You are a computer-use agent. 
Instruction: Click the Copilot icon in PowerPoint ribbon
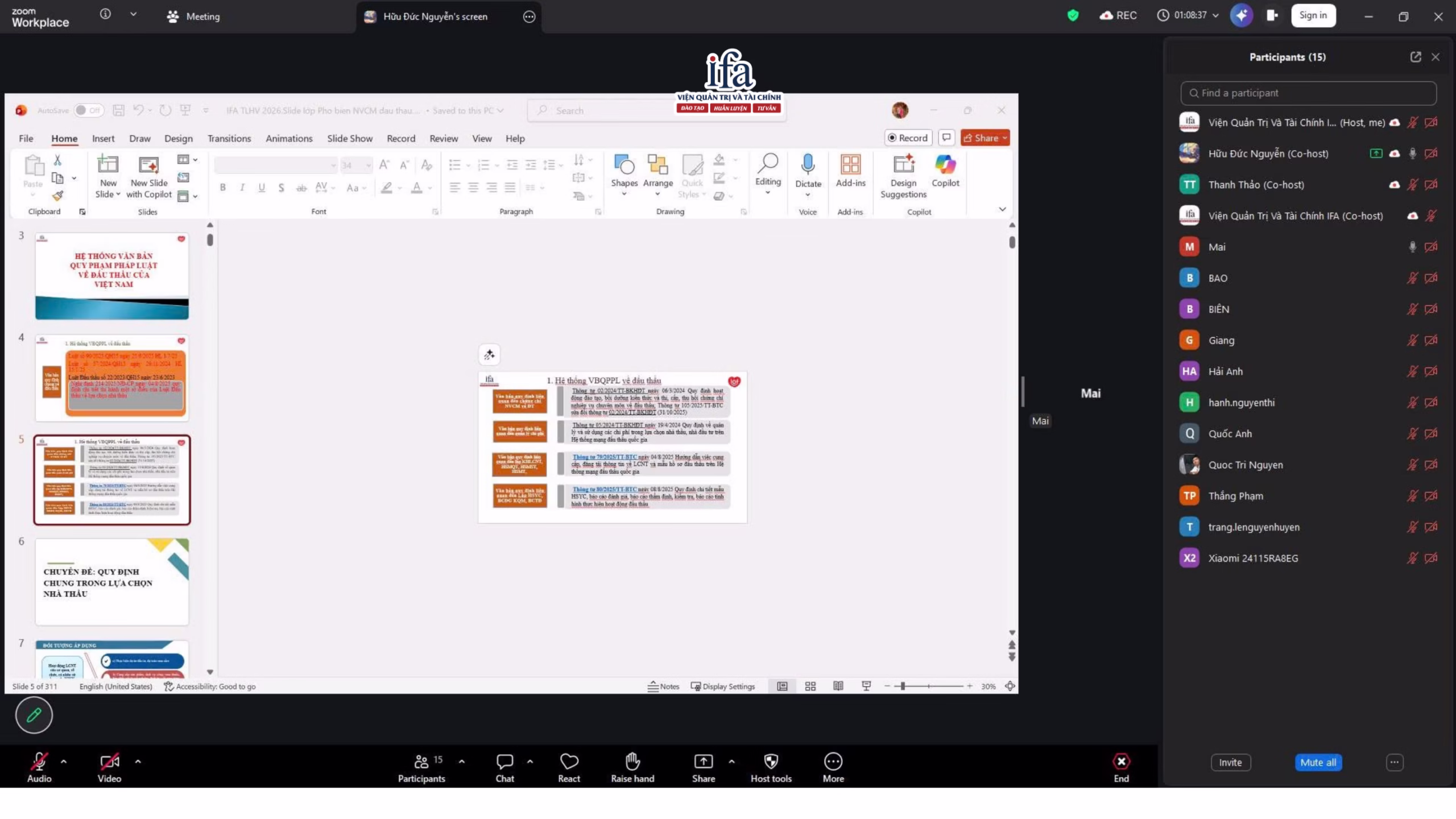pyautogui.click(x=945, y=165)
